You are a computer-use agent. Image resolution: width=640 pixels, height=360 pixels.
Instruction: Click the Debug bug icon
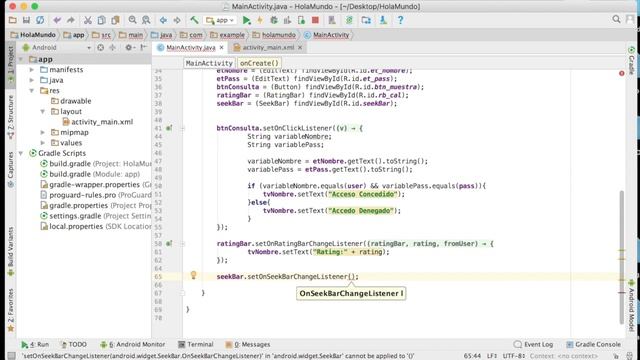[x=274, y=20]
